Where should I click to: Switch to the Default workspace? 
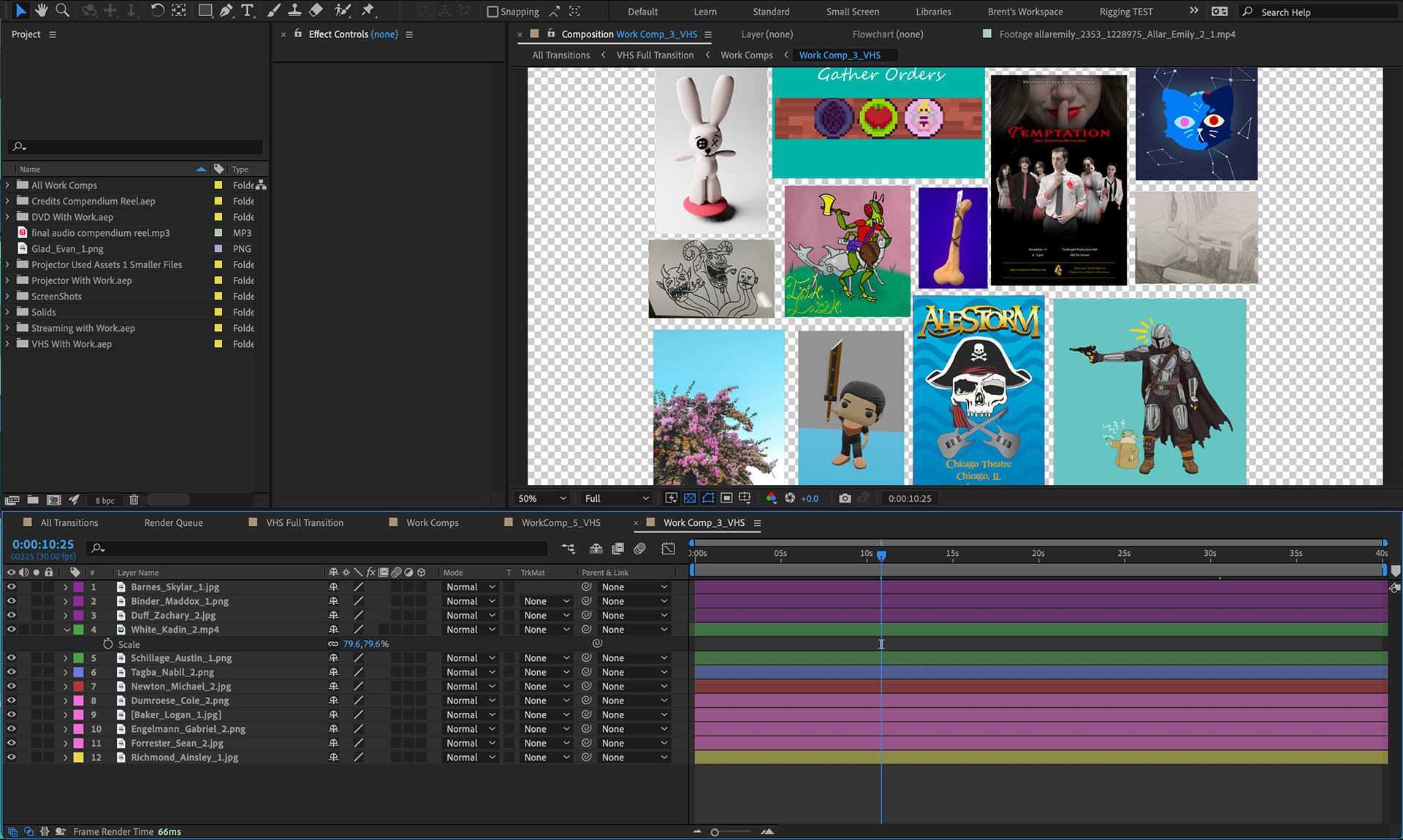pos(643,12)
